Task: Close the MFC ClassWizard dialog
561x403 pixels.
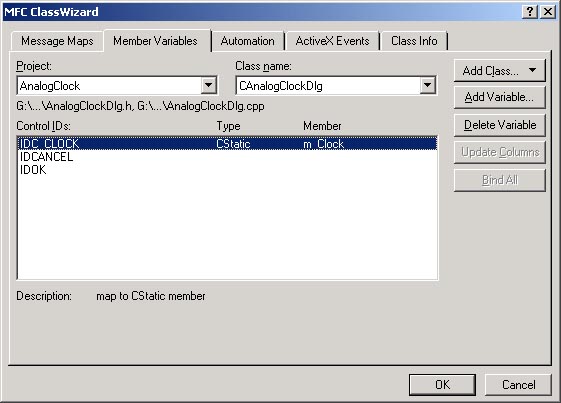Action: 548,12
